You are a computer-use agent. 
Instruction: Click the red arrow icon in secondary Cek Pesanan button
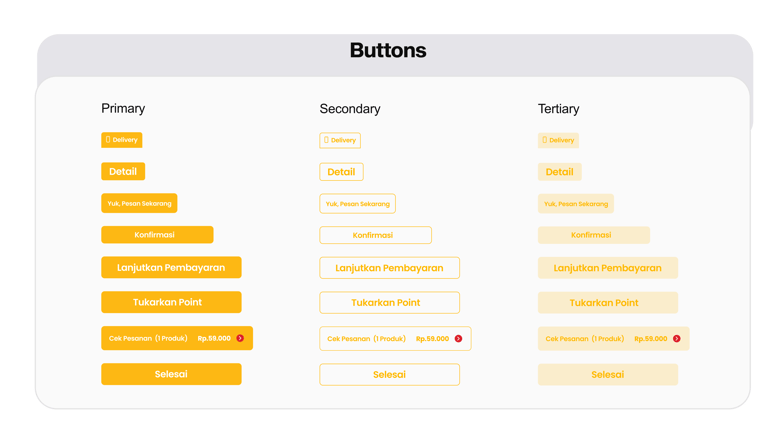pos(458,339)
